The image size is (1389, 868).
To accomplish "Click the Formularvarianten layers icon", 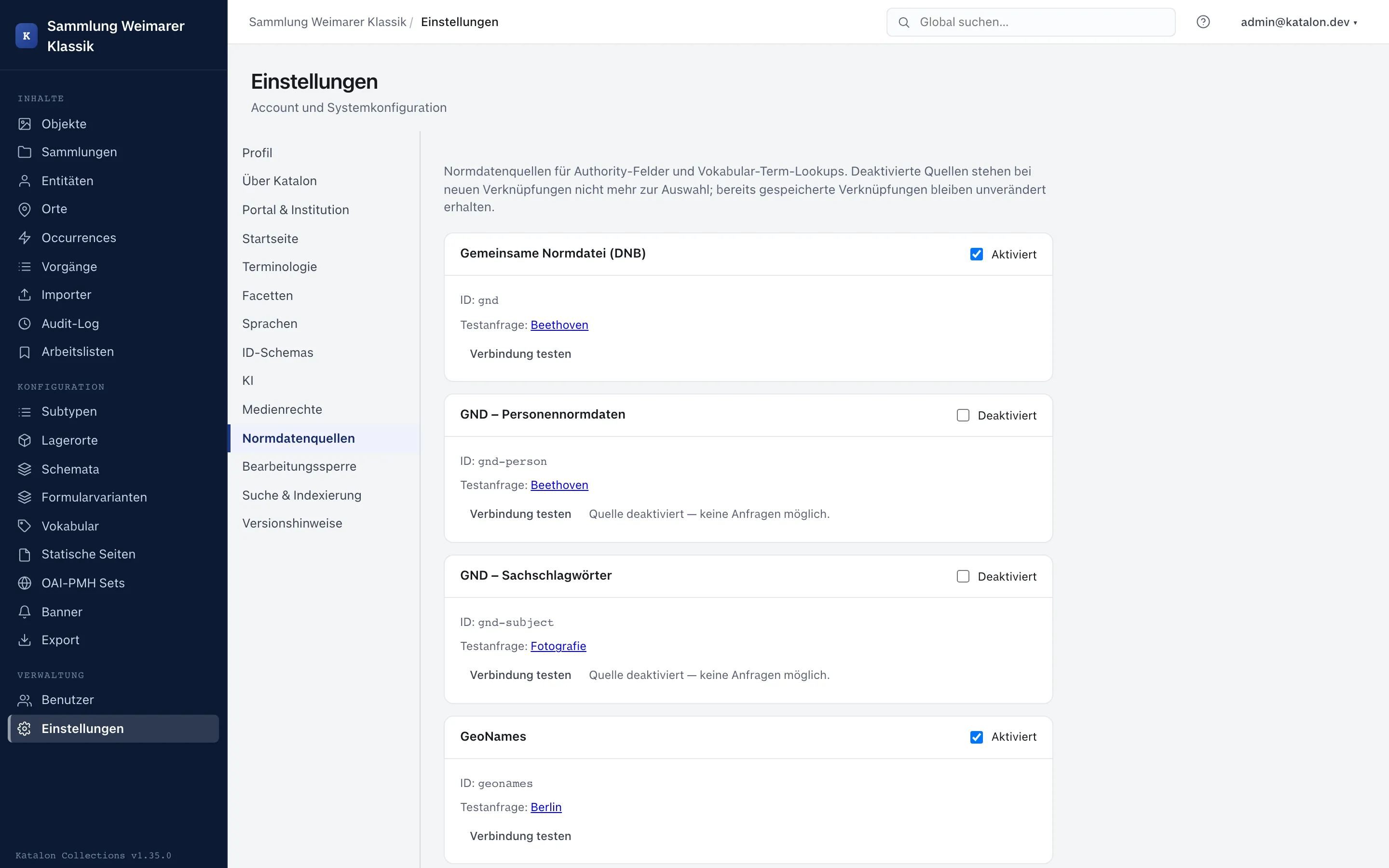I will click(25, 497).
